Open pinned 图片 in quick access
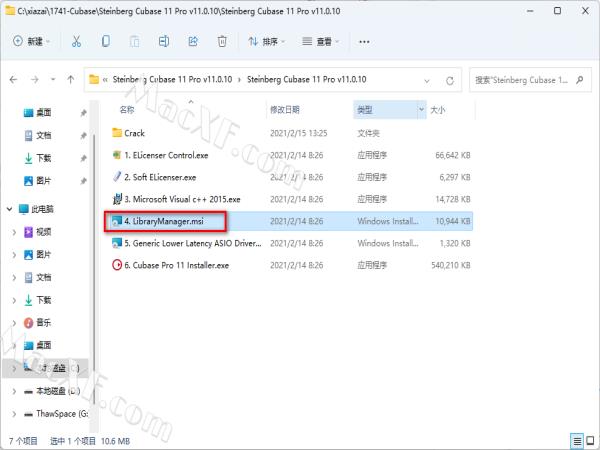600x450 pixels. pos(43,181)
